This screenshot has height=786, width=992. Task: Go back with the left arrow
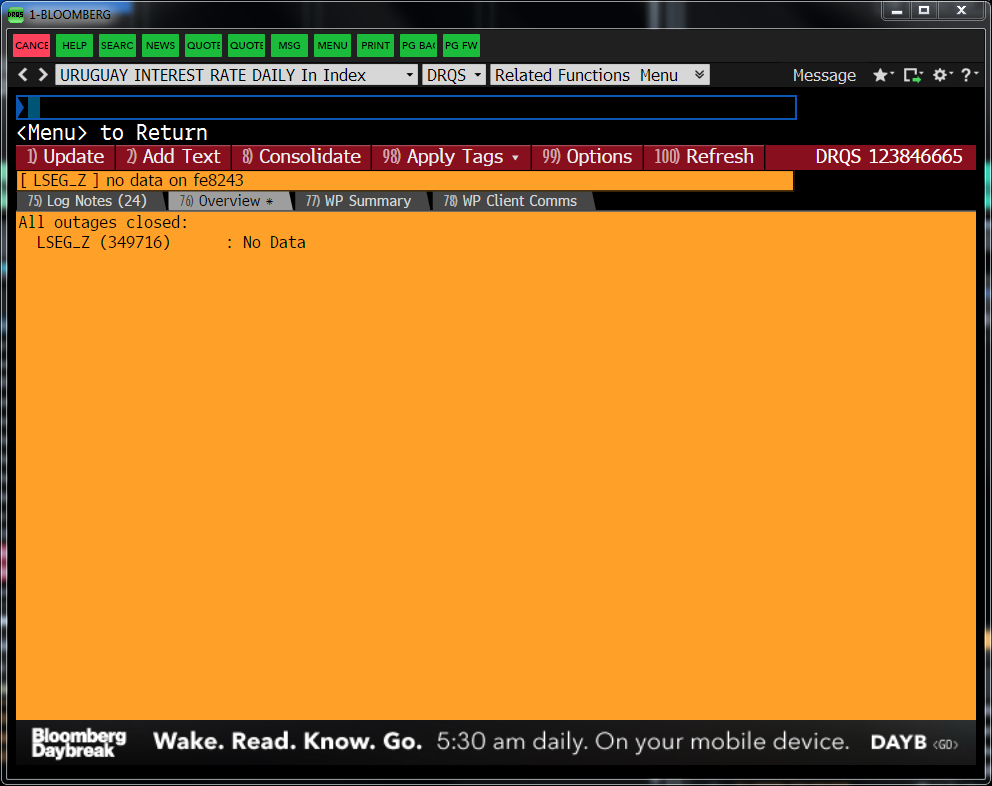[23, 75]
